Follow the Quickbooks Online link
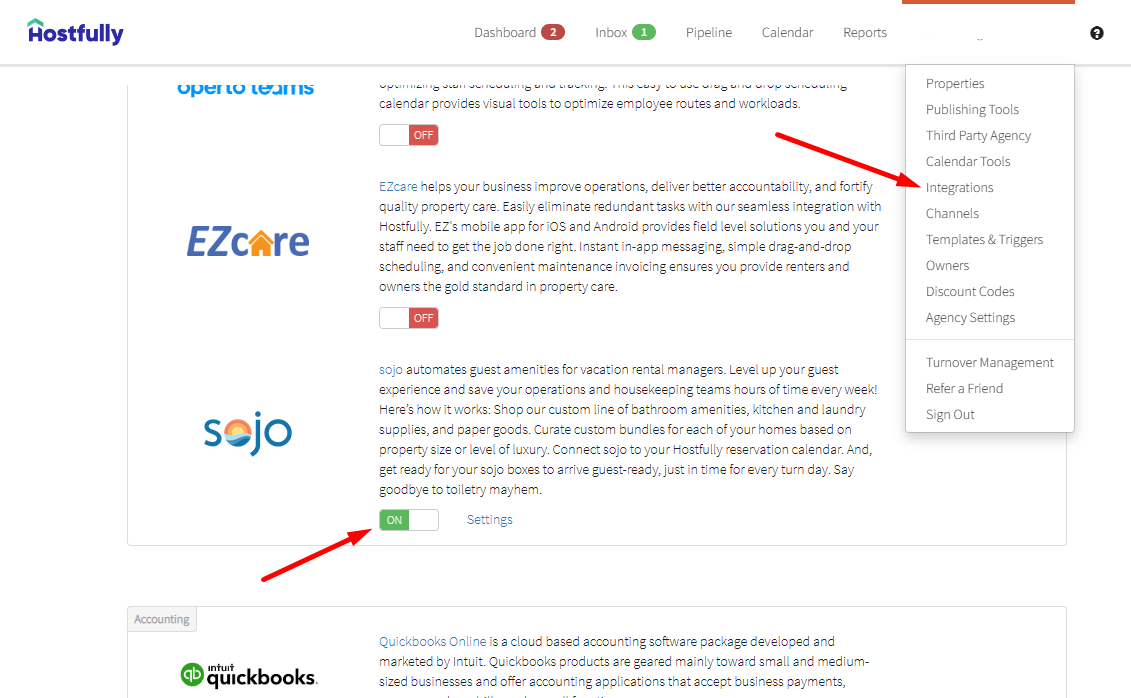1131x698 pixels. click(x=432, y=641)
